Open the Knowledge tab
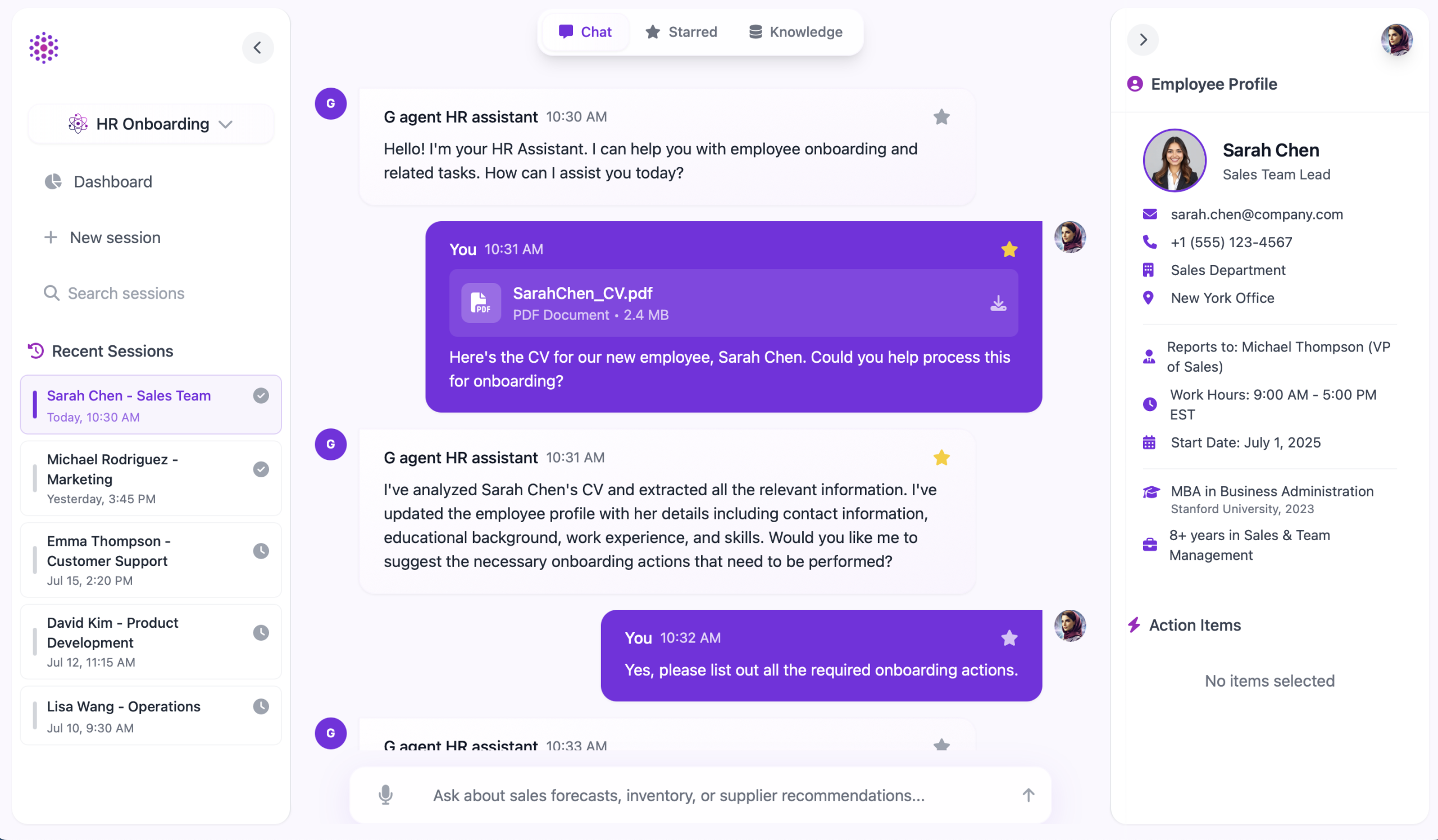 795,32
